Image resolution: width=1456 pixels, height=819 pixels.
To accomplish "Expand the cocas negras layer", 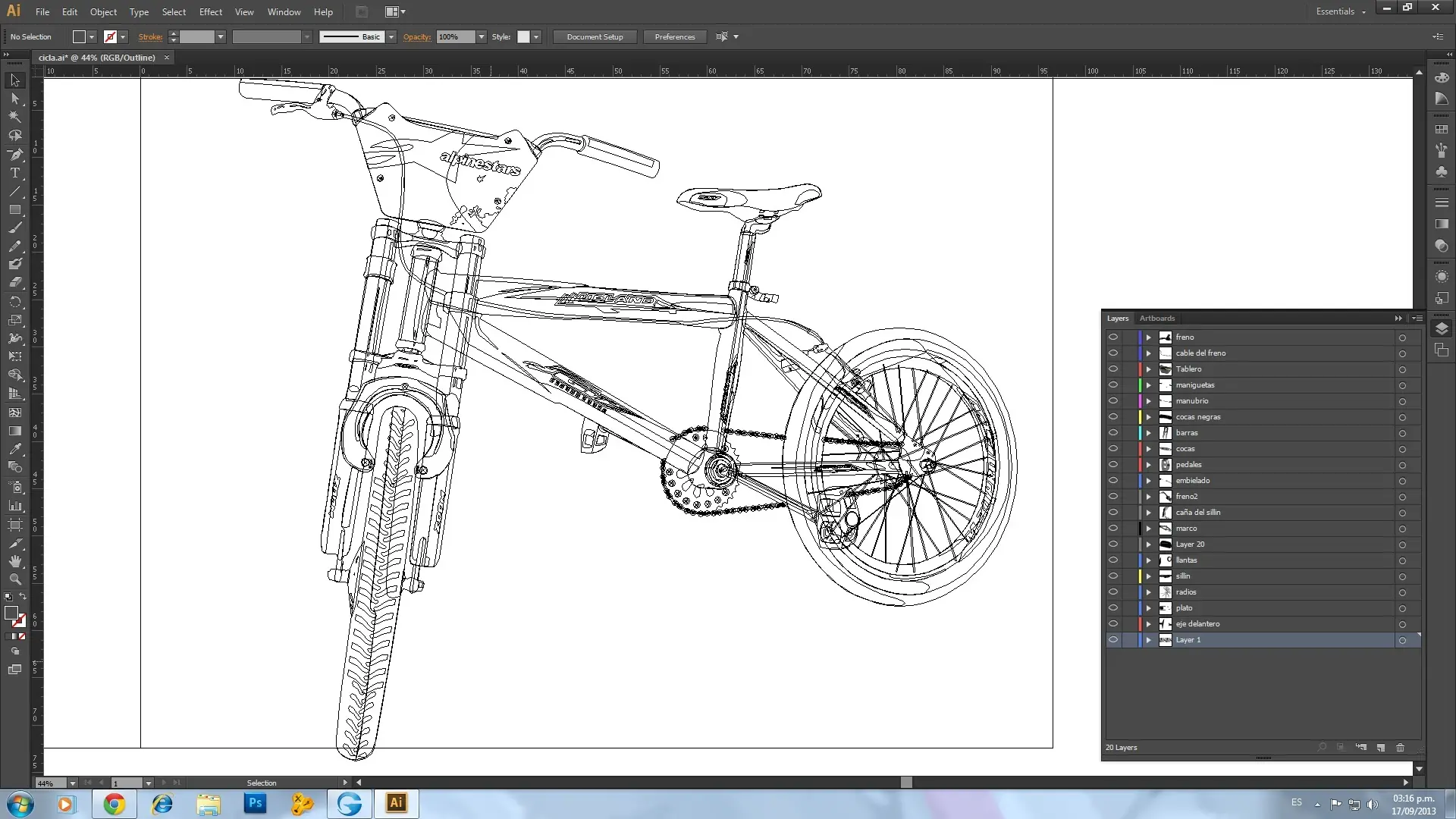I will click(x=1148, y=417).
